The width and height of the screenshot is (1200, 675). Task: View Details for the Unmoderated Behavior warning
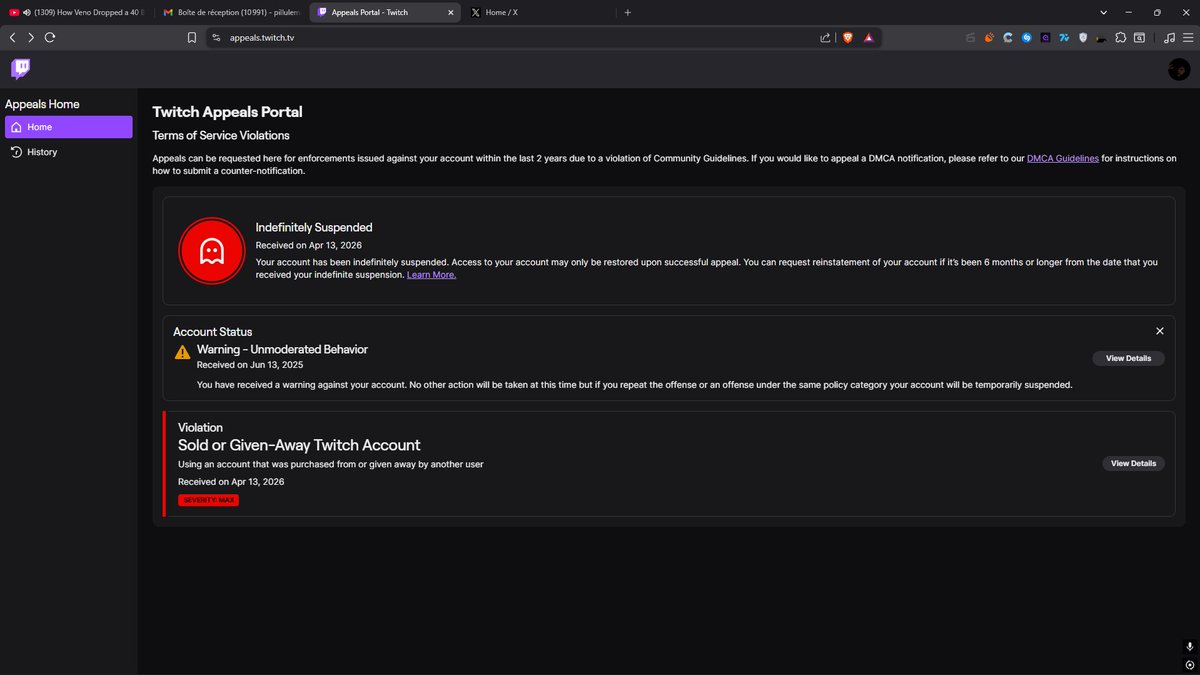pyautogui.click(x=1128, y=358)
